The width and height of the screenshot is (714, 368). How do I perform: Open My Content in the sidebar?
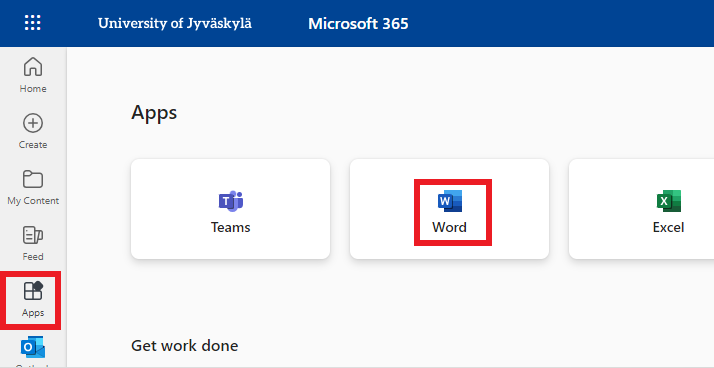[x=33, y=188]
